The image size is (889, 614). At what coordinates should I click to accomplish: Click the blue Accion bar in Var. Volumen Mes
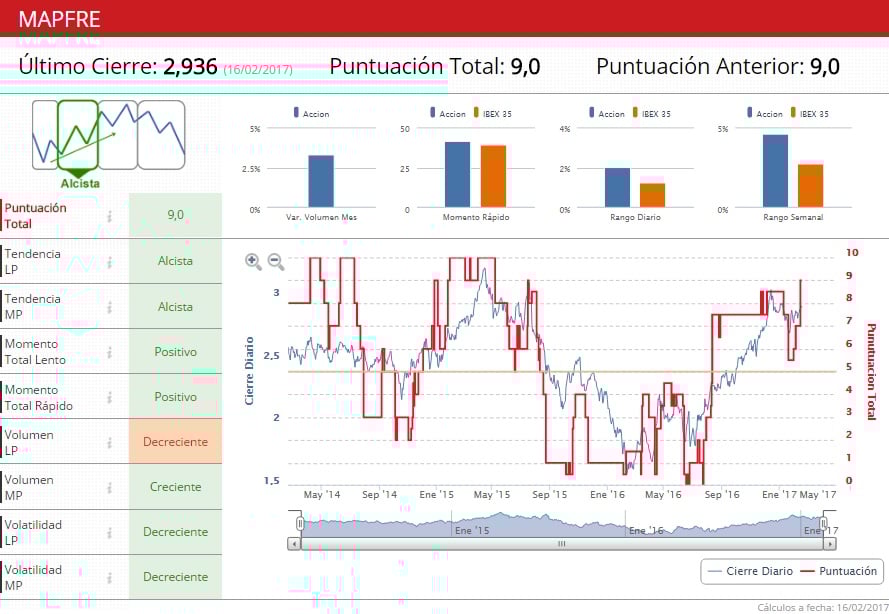[321, 181]
